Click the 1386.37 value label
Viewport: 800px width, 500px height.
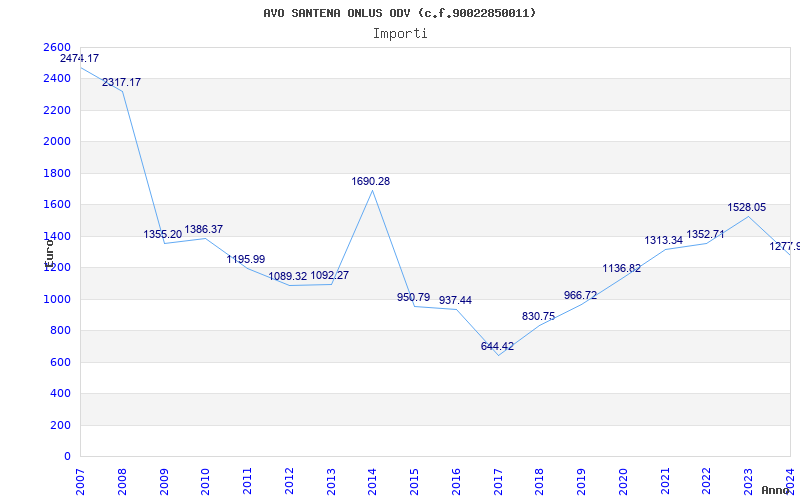(x=204, y=229)
